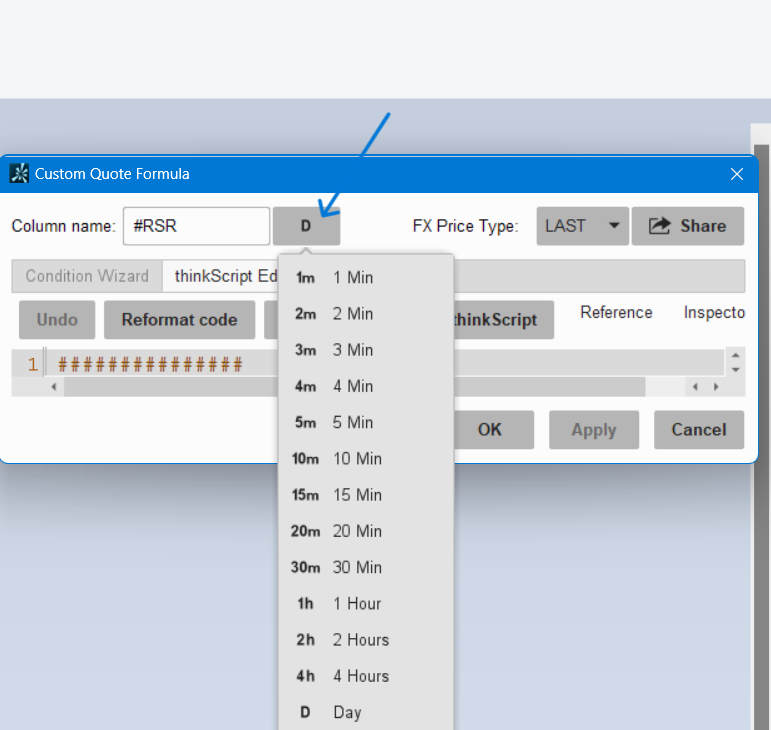
Task: Pick Day aggregation from the list
Action: (x=365, y=712)
